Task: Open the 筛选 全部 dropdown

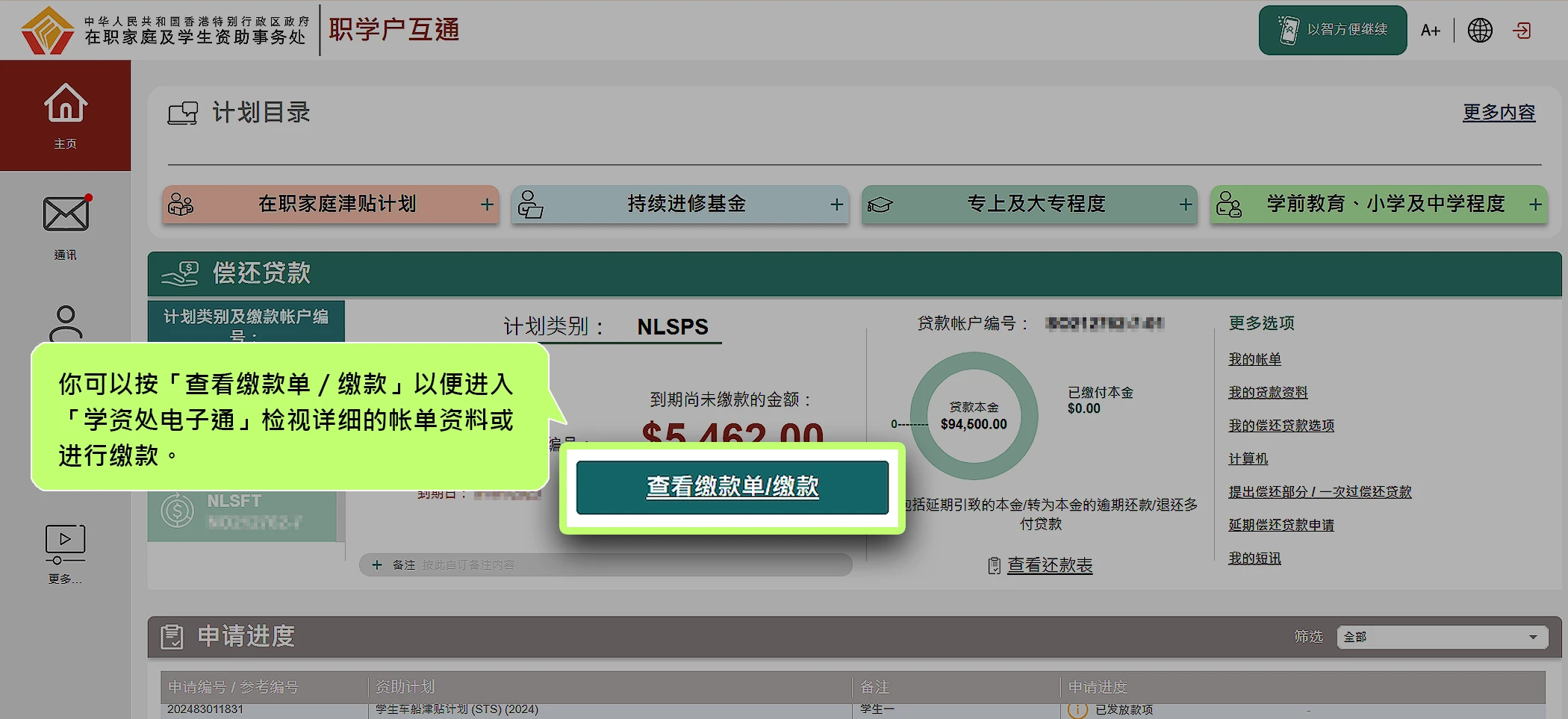Action: pos(1443,637)
